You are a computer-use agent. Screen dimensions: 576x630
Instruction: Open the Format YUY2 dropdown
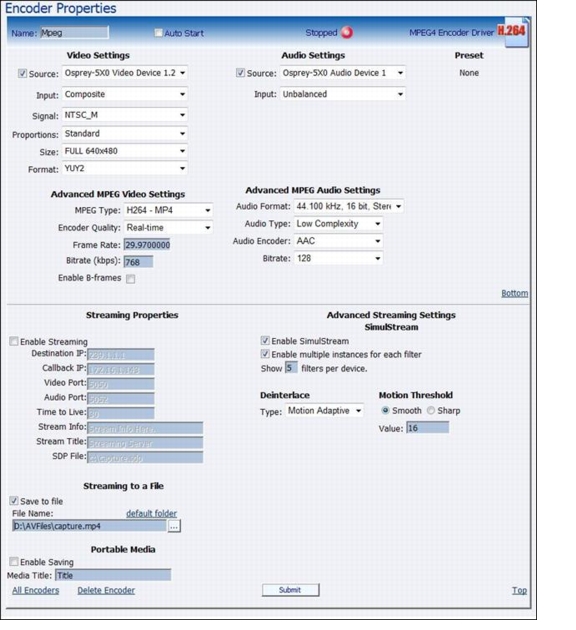pos(125,169)
